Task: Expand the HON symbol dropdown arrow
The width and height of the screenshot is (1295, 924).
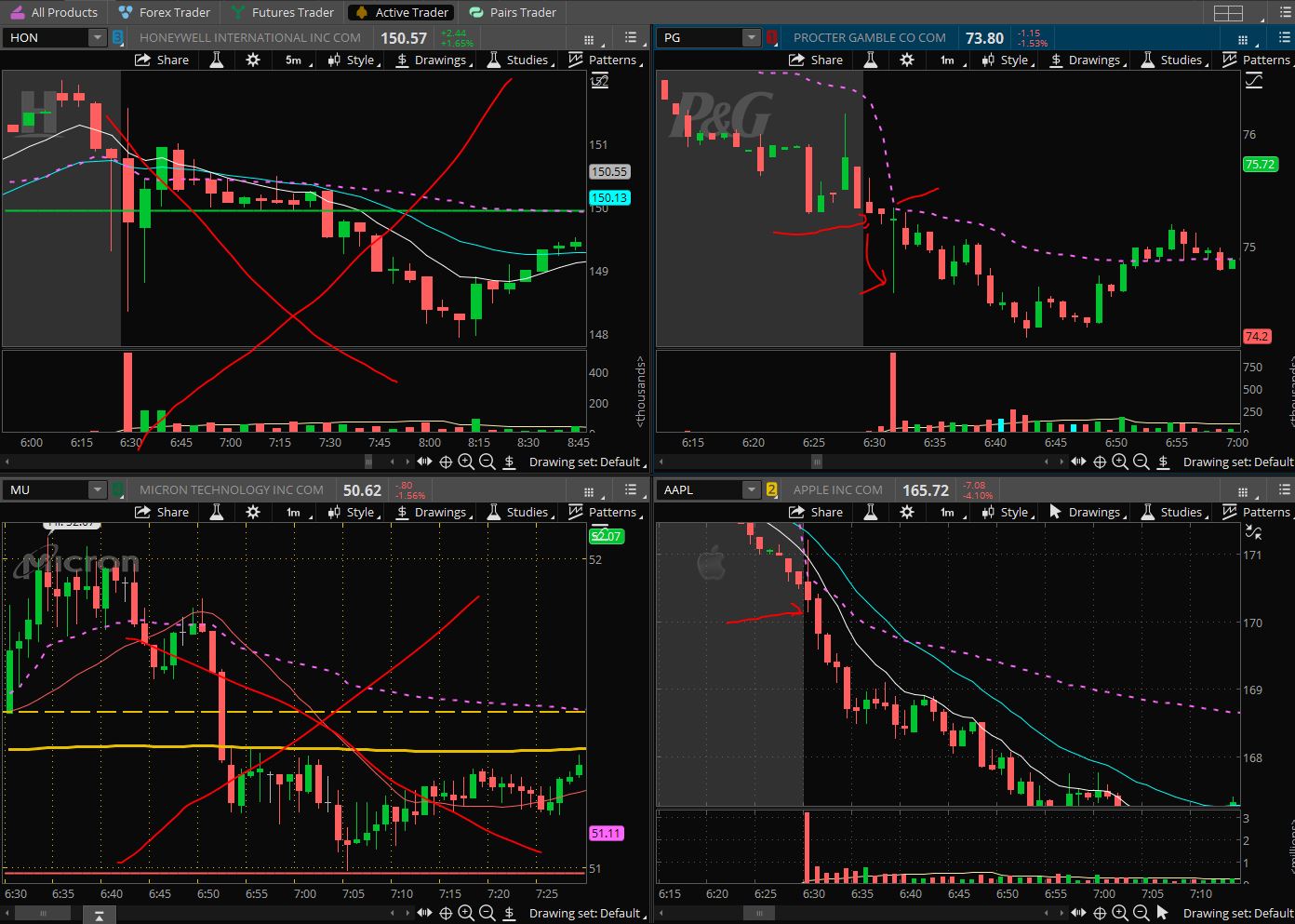Action: tap(98, 38)
